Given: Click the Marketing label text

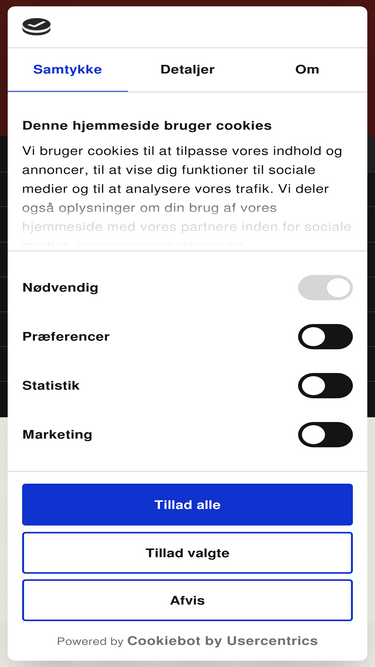Looking at the screenshot, I should tap(57, 435).
